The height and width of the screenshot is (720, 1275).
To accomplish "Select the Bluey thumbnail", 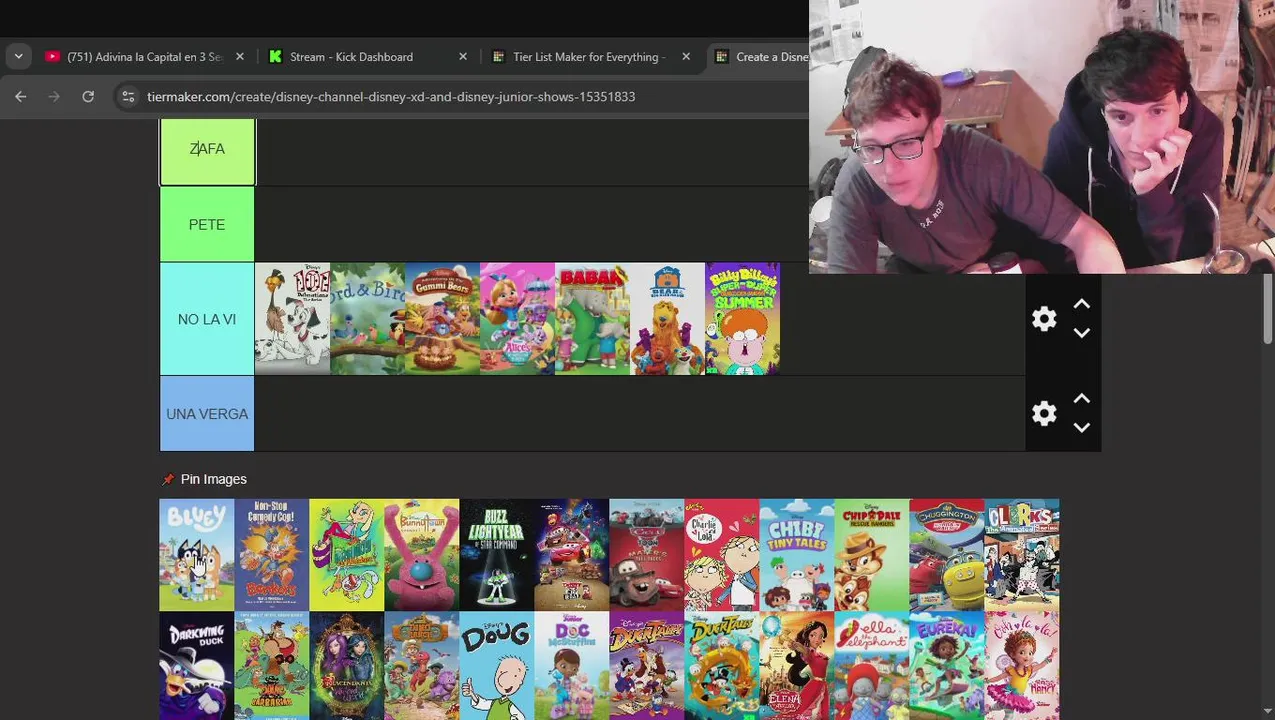I will click(197, 555).
